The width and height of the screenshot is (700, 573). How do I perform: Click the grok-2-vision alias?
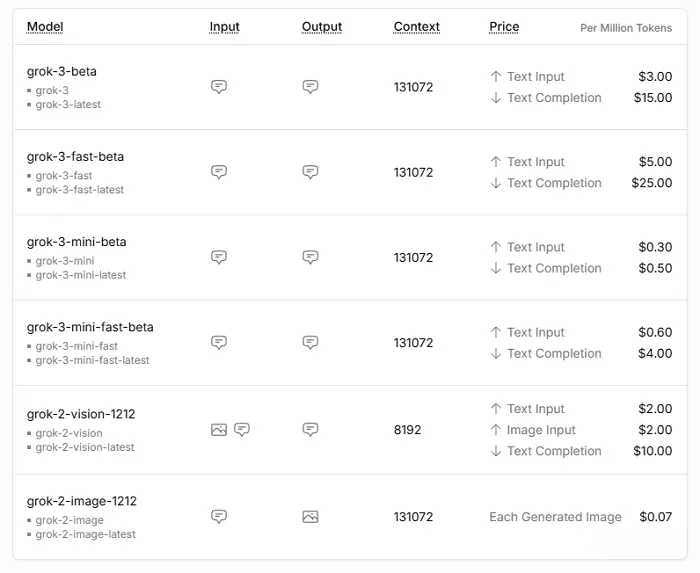tap(69, 433)
